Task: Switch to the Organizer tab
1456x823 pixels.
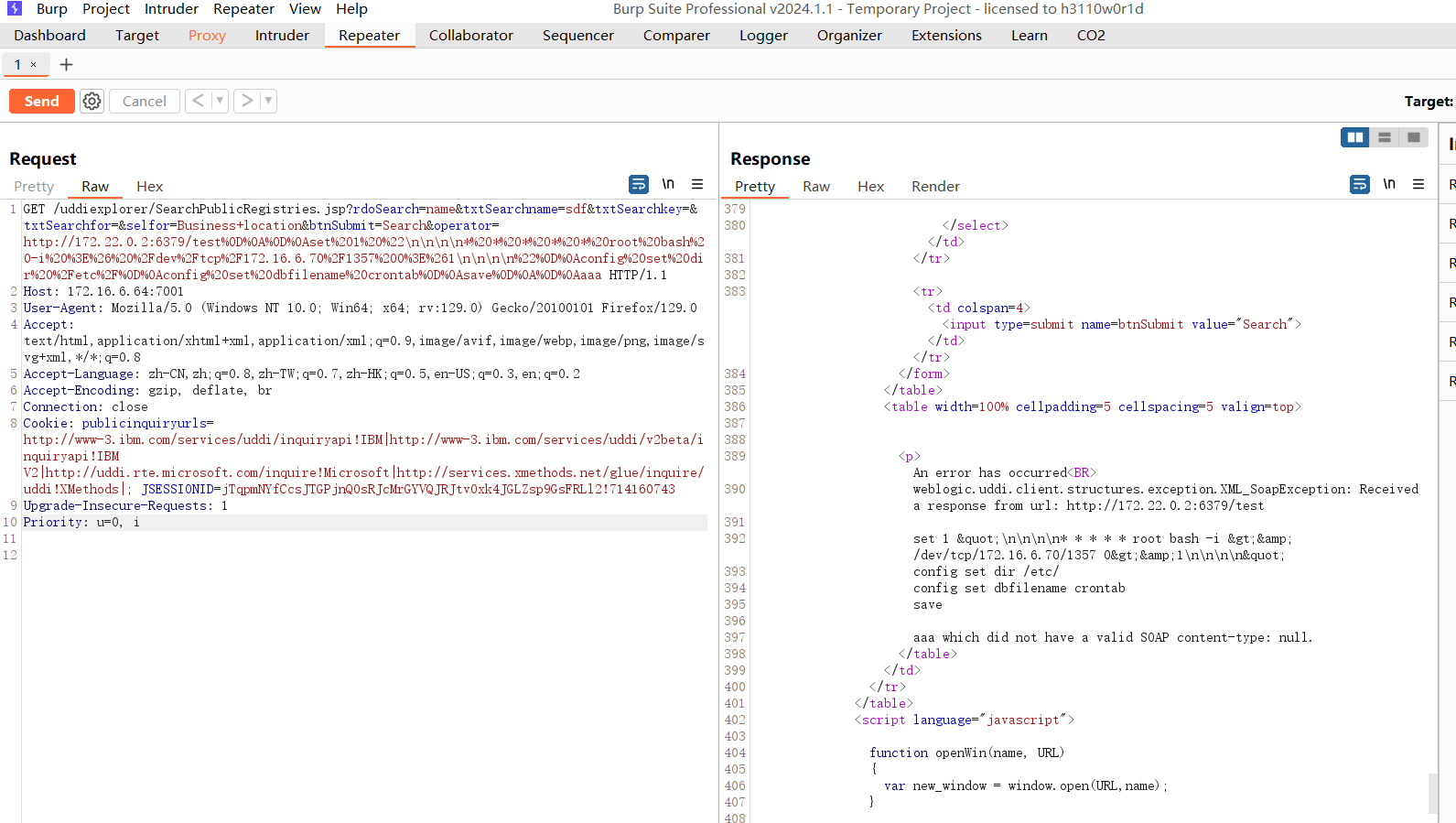Action: tap(849, 36)
